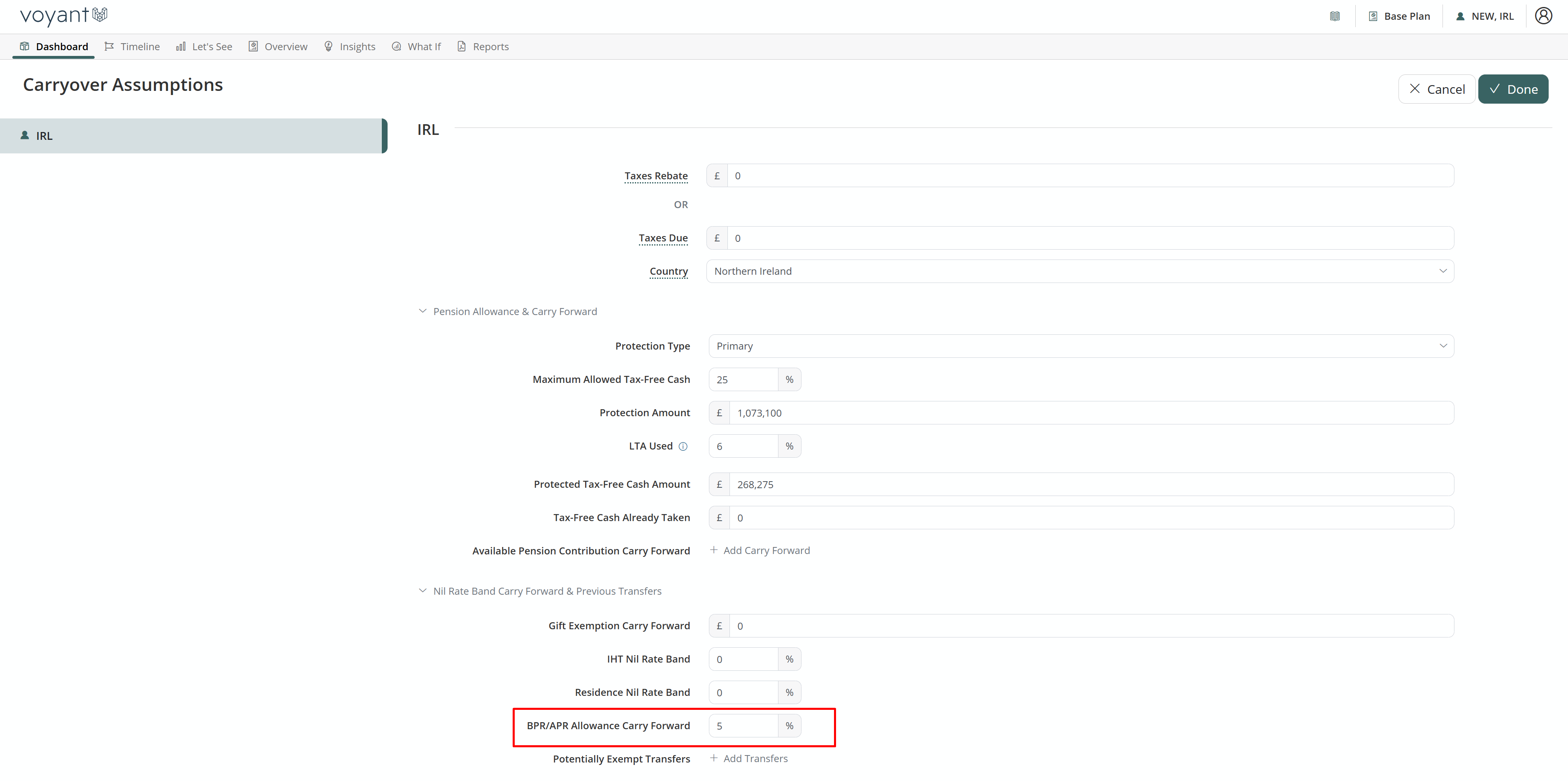Click the Country label
This screenshot has width=1568, height=781.
tap(668, 271)
